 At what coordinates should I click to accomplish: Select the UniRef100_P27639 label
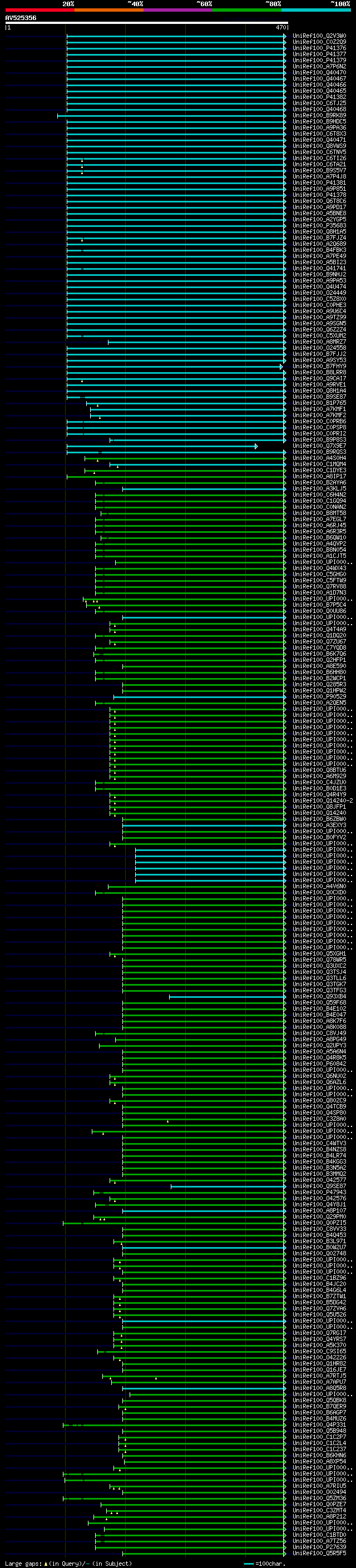pyautogui.click(x=319, y=1547)
